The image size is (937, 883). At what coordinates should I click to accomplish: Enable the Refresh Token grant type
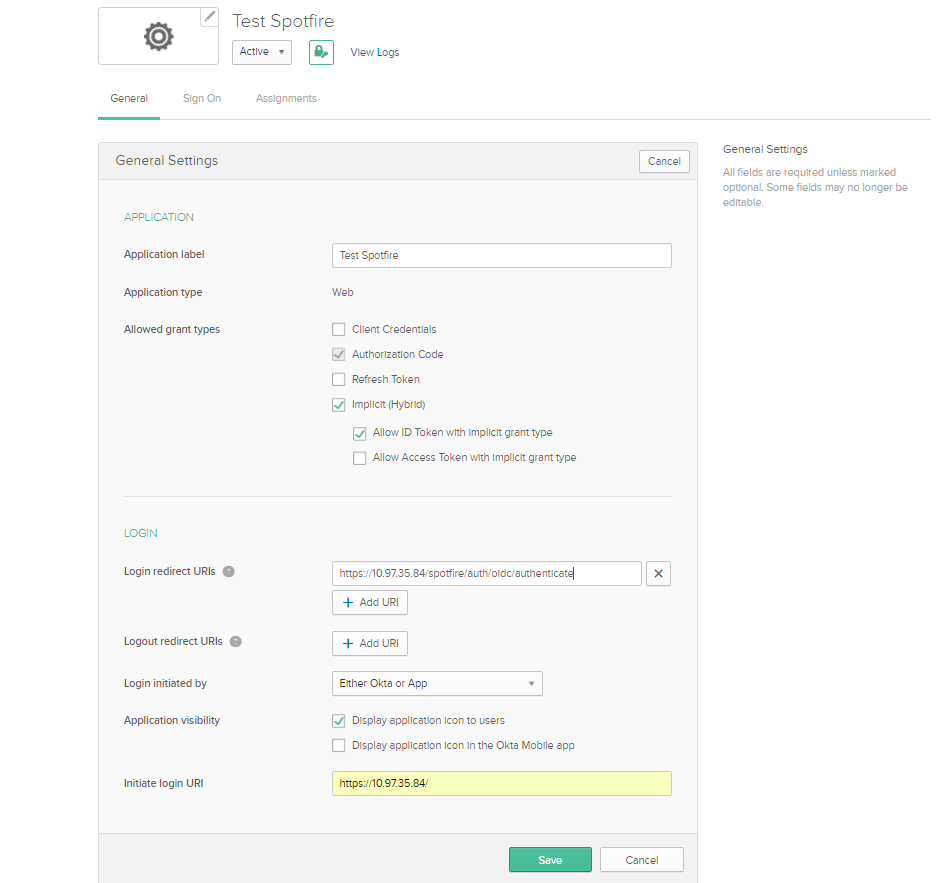tap(339, 379)
